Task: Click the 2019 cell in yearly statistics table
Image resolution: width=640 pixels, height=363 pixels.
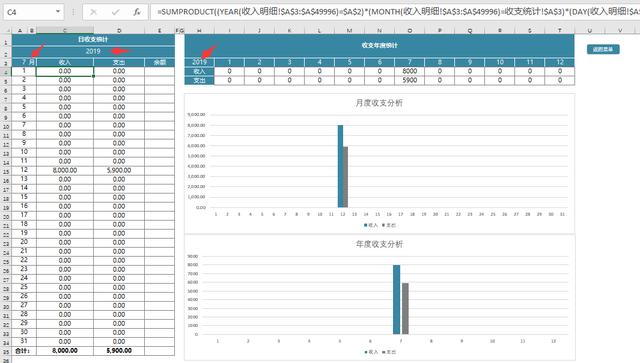Action: [x=199, y=62]
